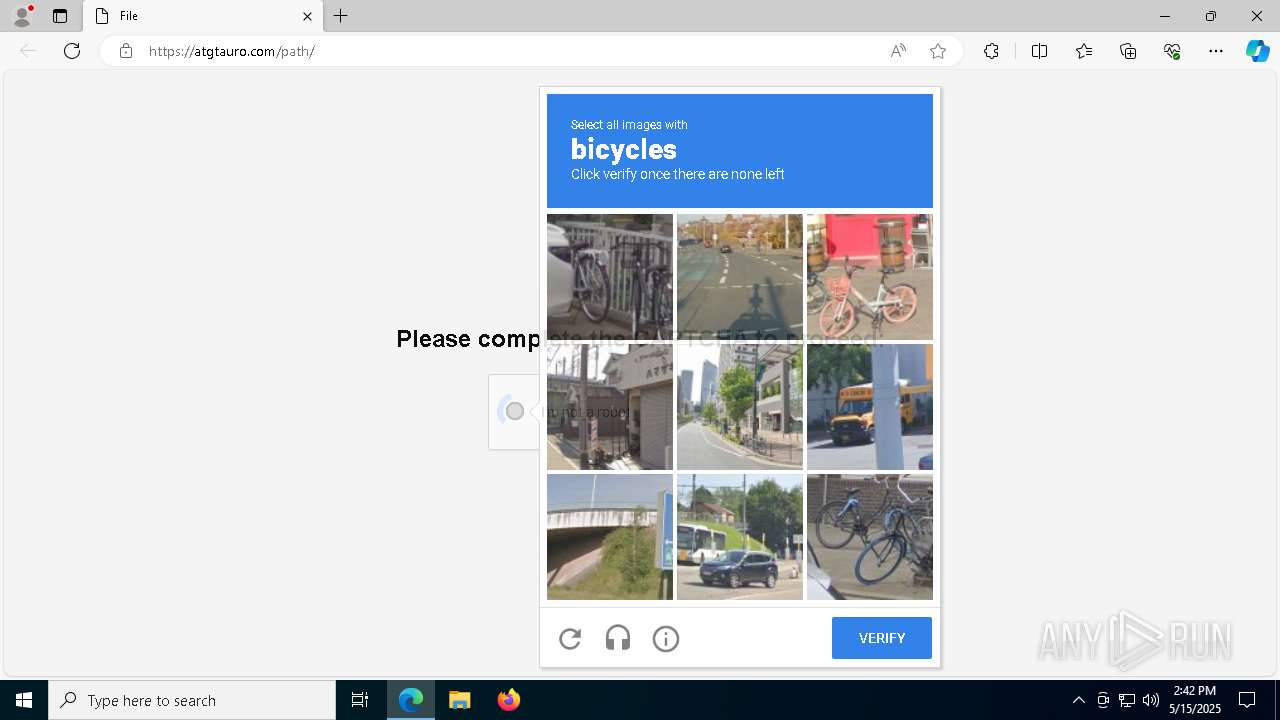Add this page to favorites with the star
Screen dimensions: 1280x720
(x=938, y=51)
